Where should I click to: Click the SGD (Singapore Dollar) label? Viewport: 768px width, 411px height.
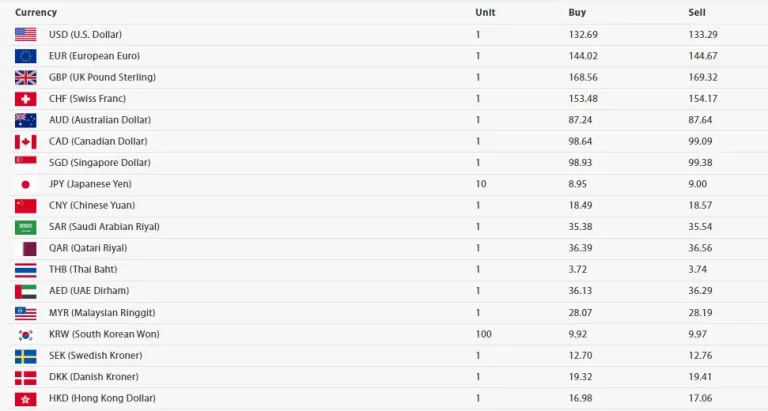click(x=99, y=163)
